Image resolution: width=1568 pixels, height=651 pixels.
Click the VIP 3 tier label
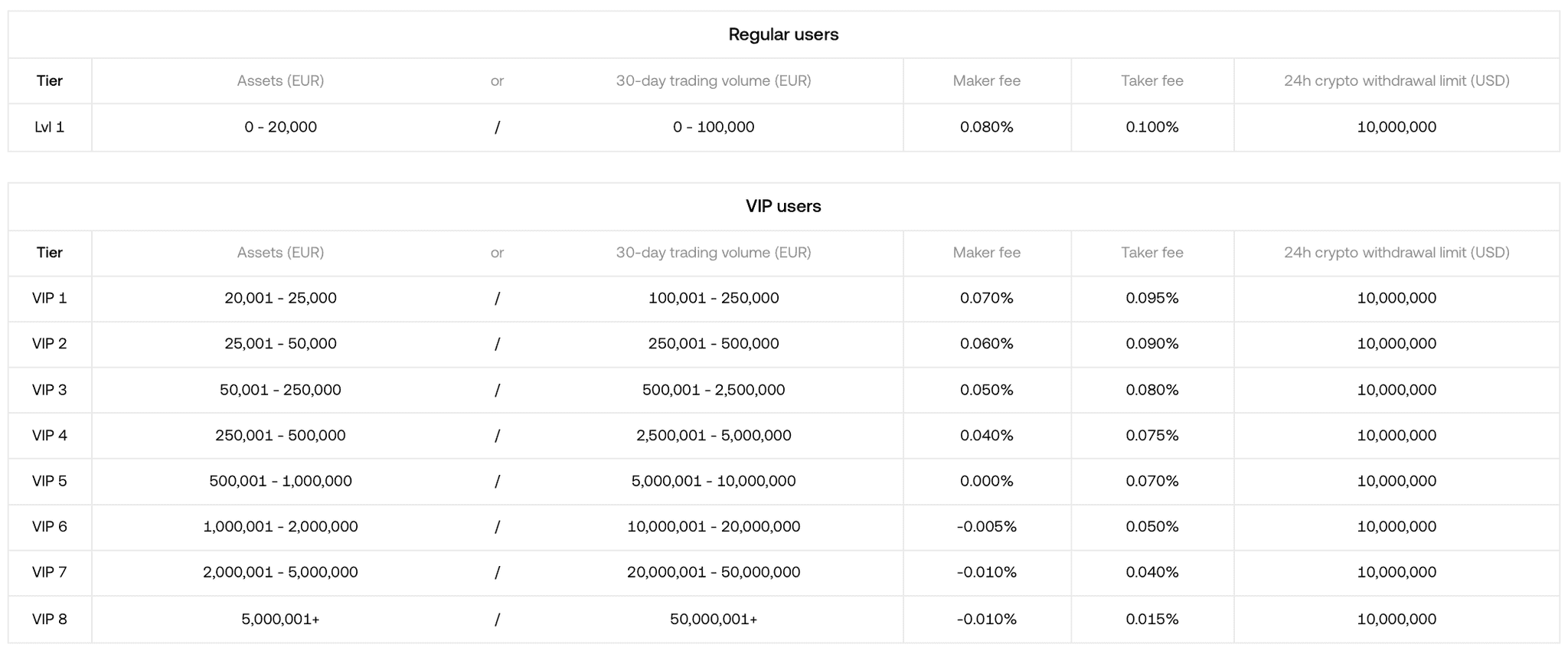click(50, 390)
